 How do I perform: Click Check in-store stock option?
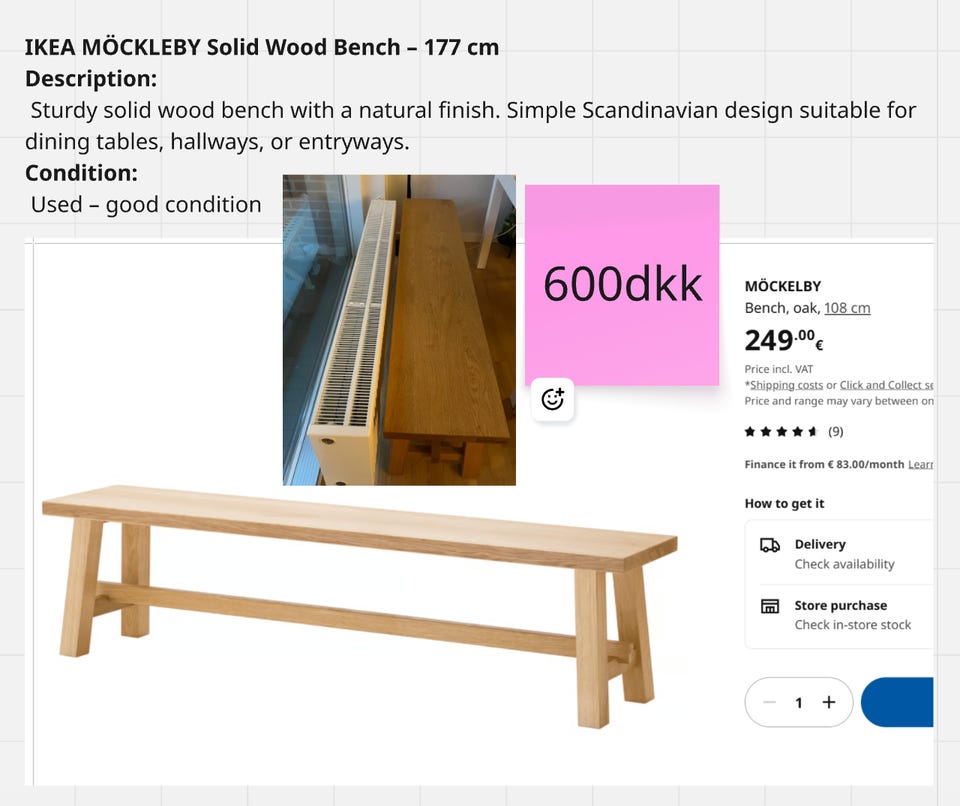(852, 625)
